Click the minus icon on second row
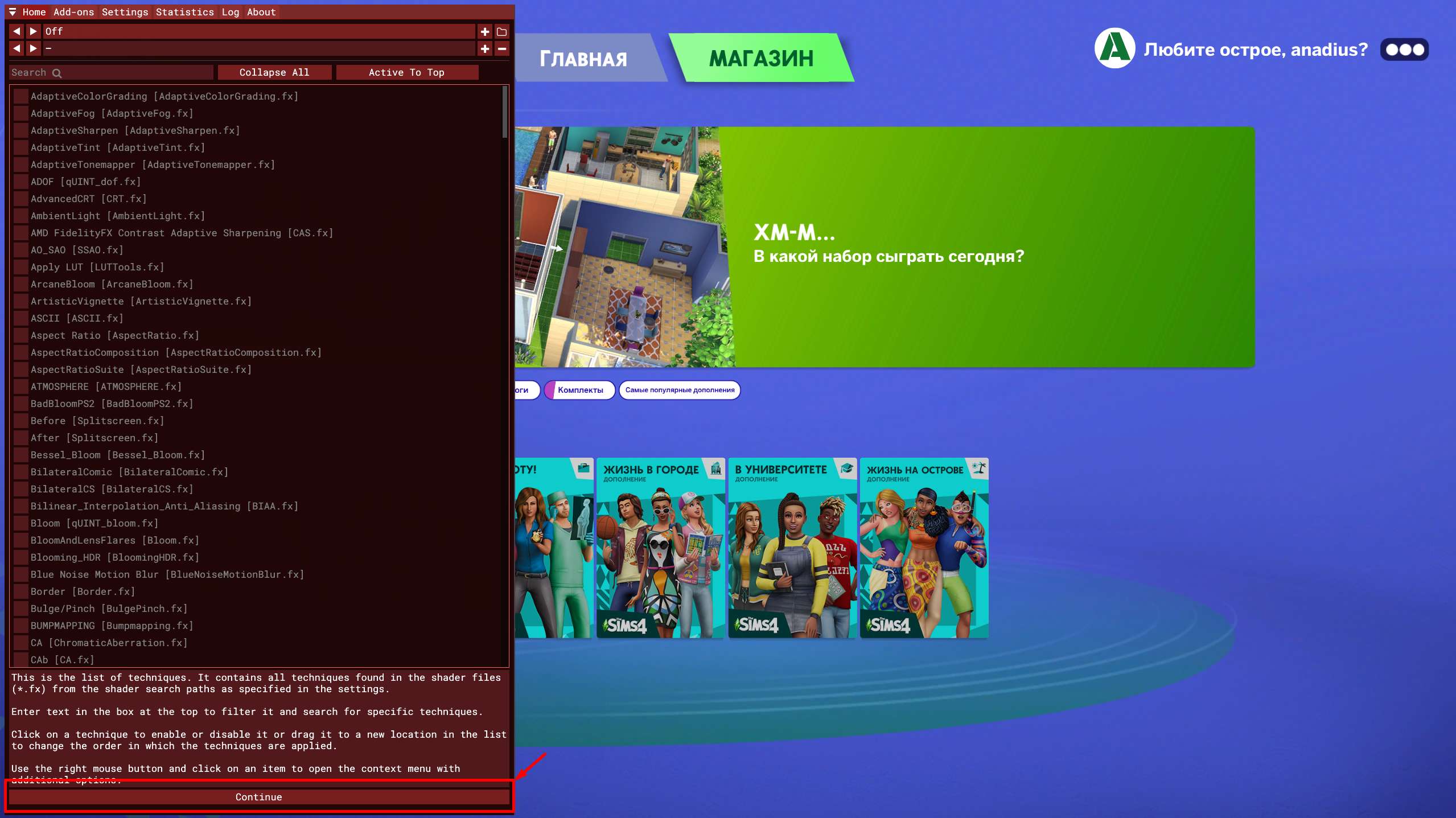 tap(501, 49)
